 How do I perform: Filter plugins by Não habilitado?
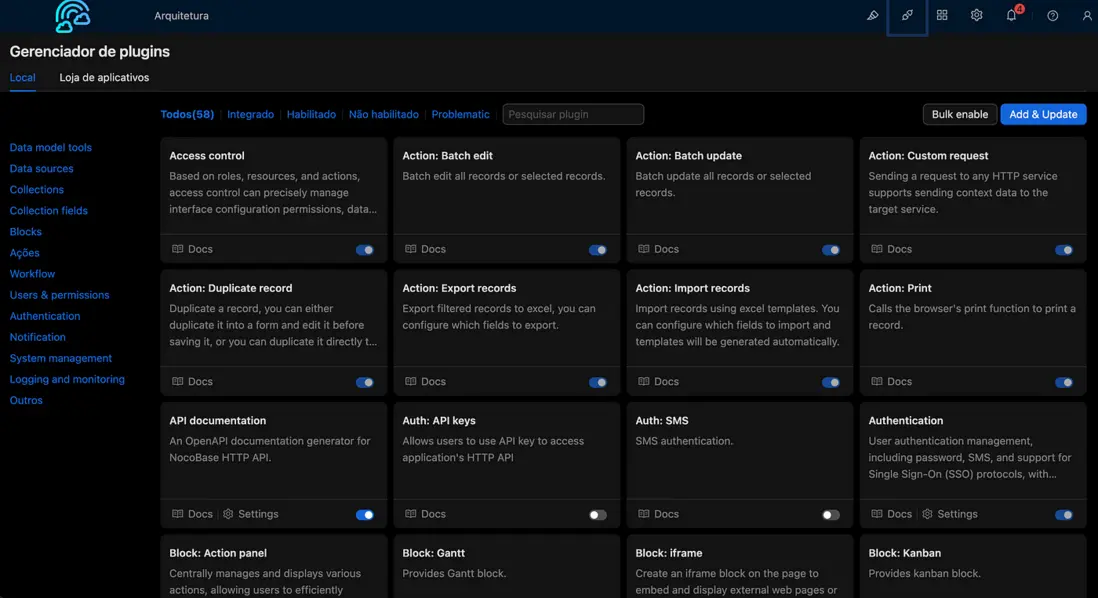tap(383, 115)
